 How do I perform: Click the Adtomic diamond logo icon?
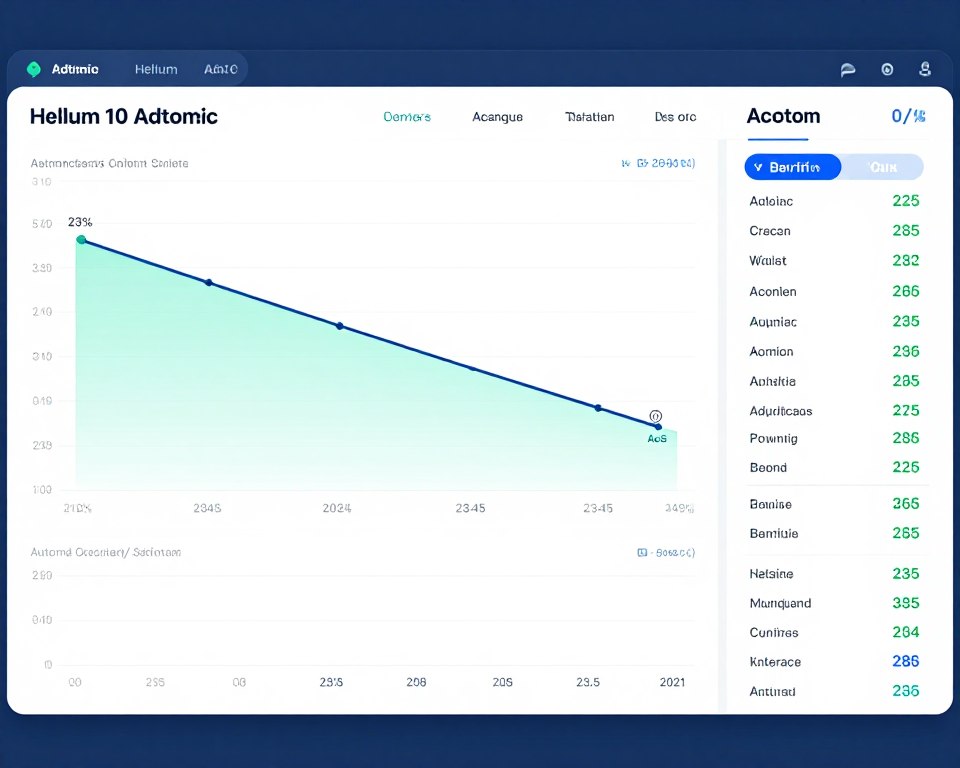(x=34, y=69)
